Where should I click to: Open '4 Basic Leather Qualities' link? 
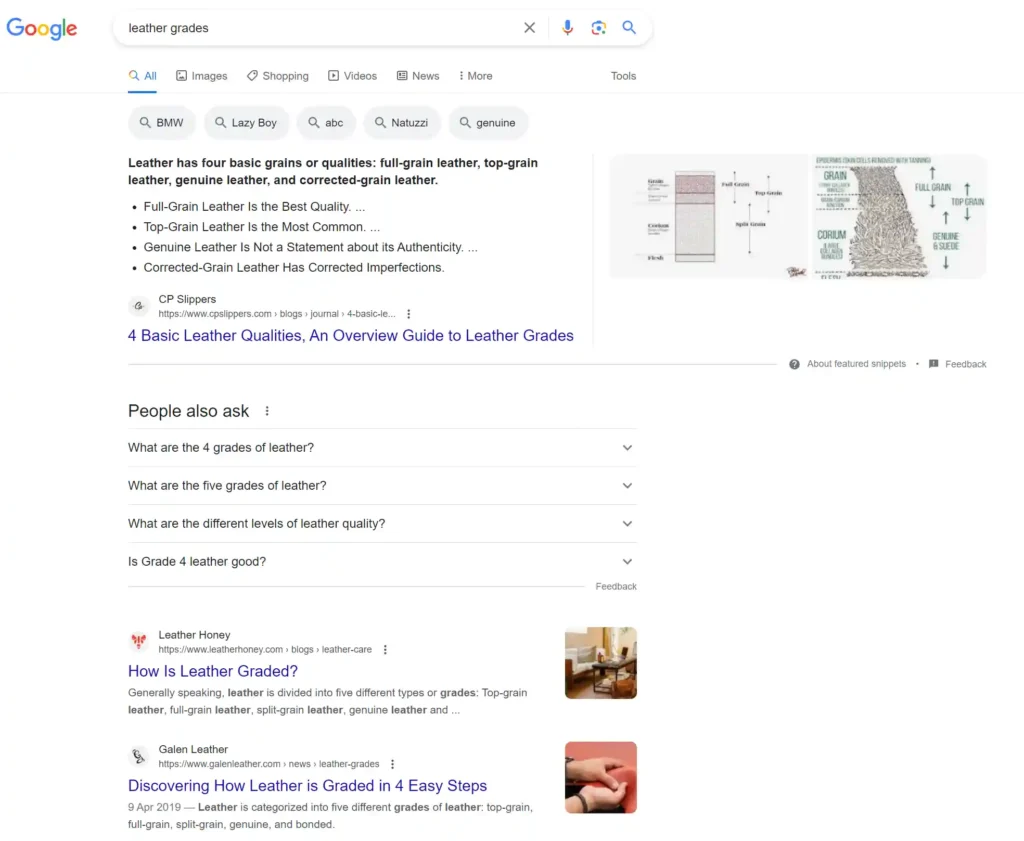tap(351, 336)
